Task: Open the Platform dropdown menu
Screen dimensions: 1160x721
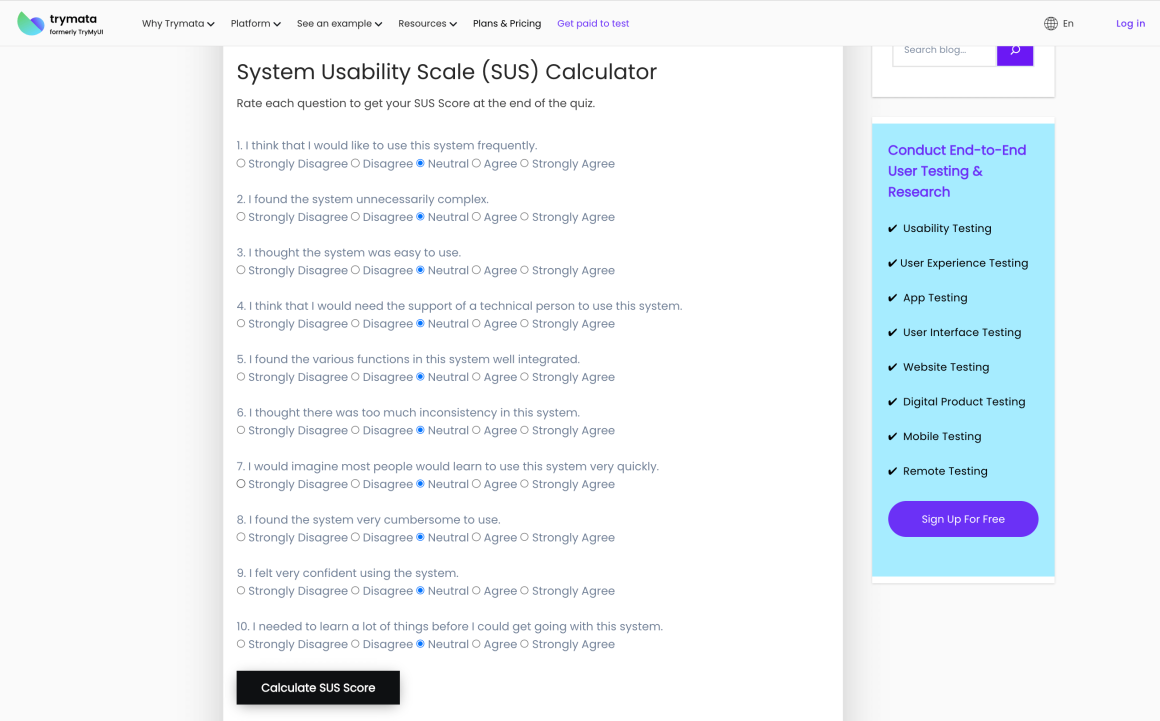Action: click(x=255, y=24)
